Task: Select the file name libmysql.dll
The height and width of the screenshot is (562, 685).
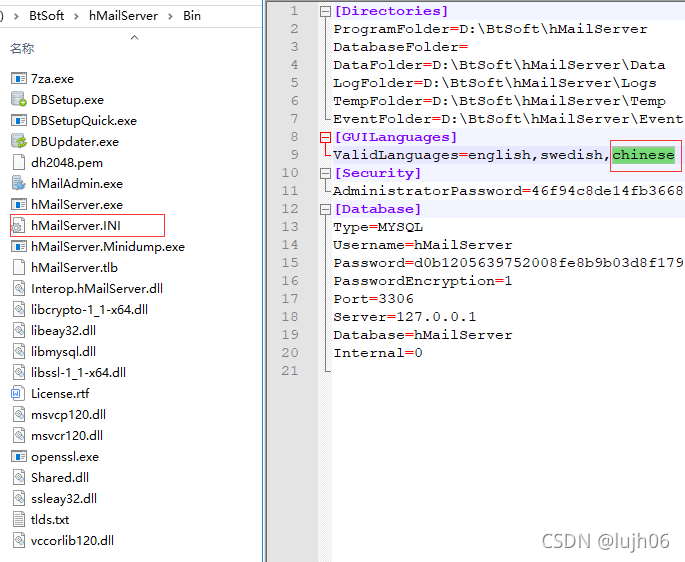Action: click(x=63, y=351)
